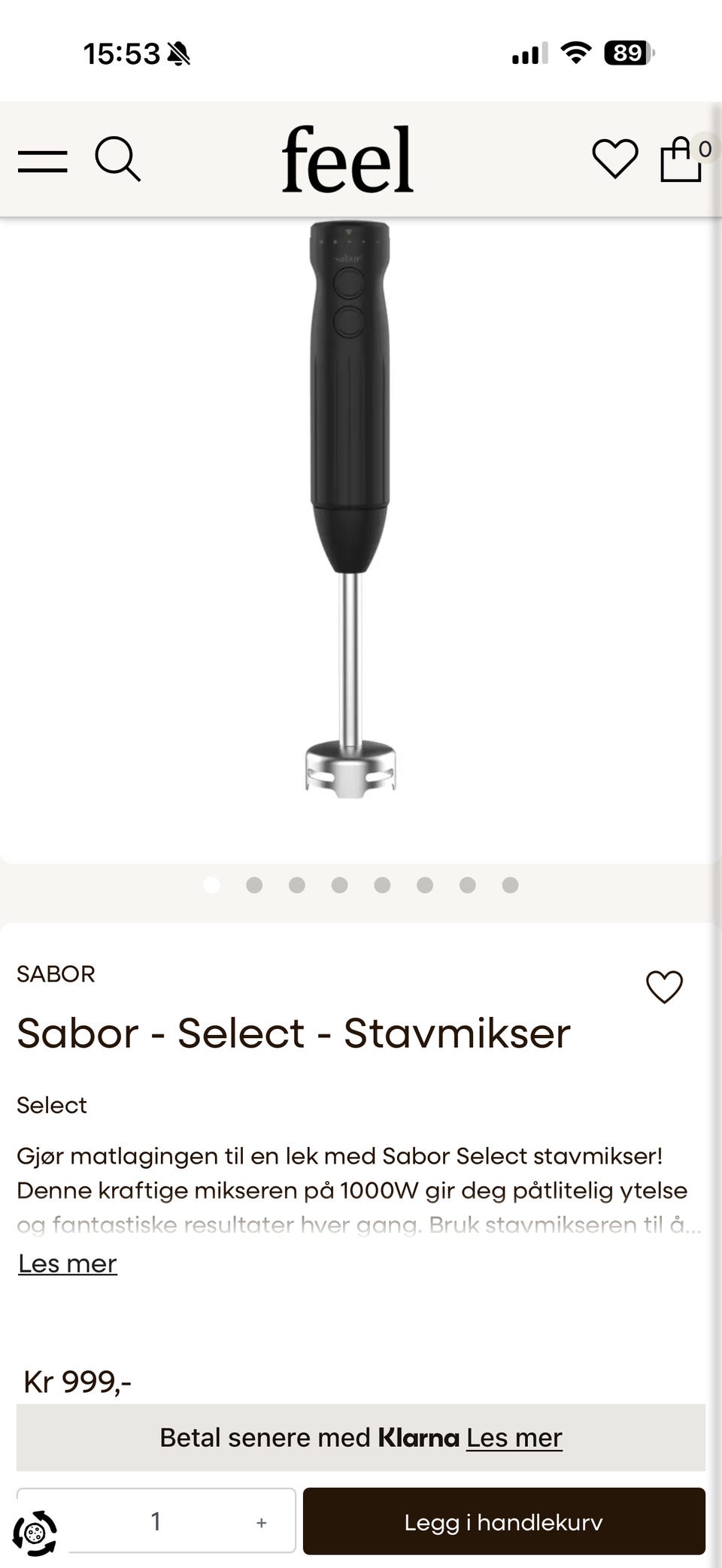Image resolution: width=722 pixels, height=1568 pixels.
Task: Open the shopping bag cart
Action: click(681, 159)
